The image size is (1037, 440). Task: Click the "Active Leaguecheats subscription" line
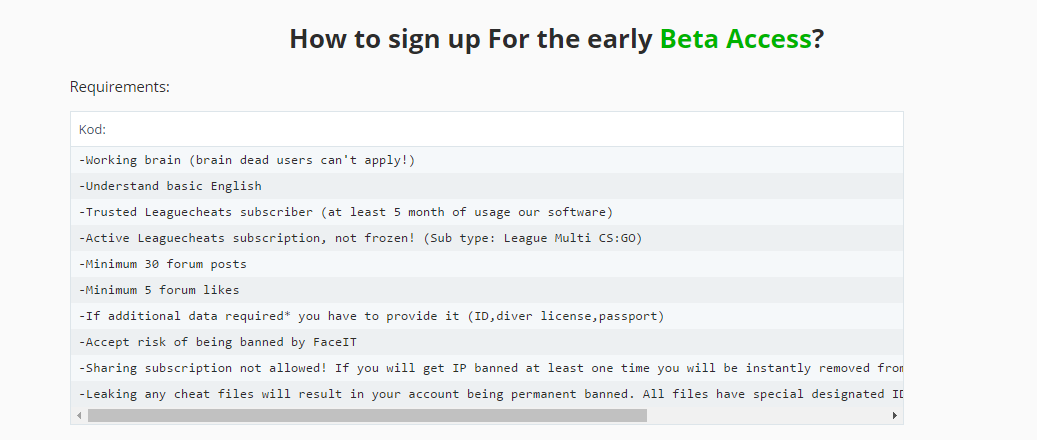click(x=487, y=238)
